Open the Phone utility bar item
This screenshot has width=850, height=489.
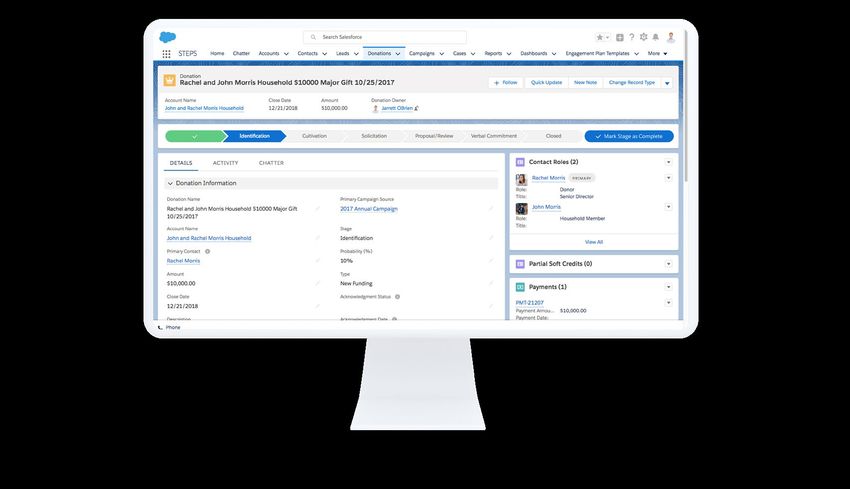(x=169, y=327)
